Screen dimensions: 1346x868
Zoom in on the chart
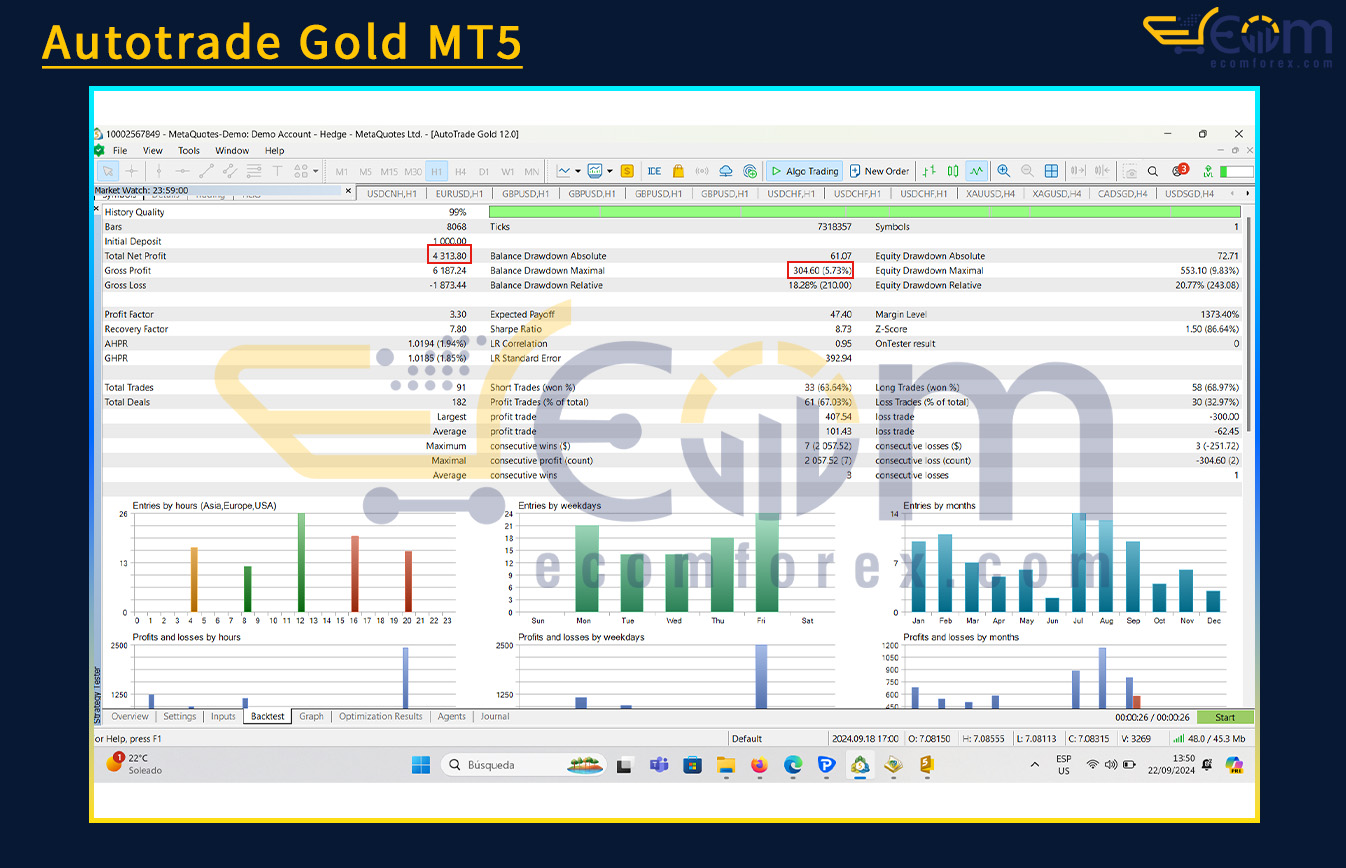[x=1004, y=171]
